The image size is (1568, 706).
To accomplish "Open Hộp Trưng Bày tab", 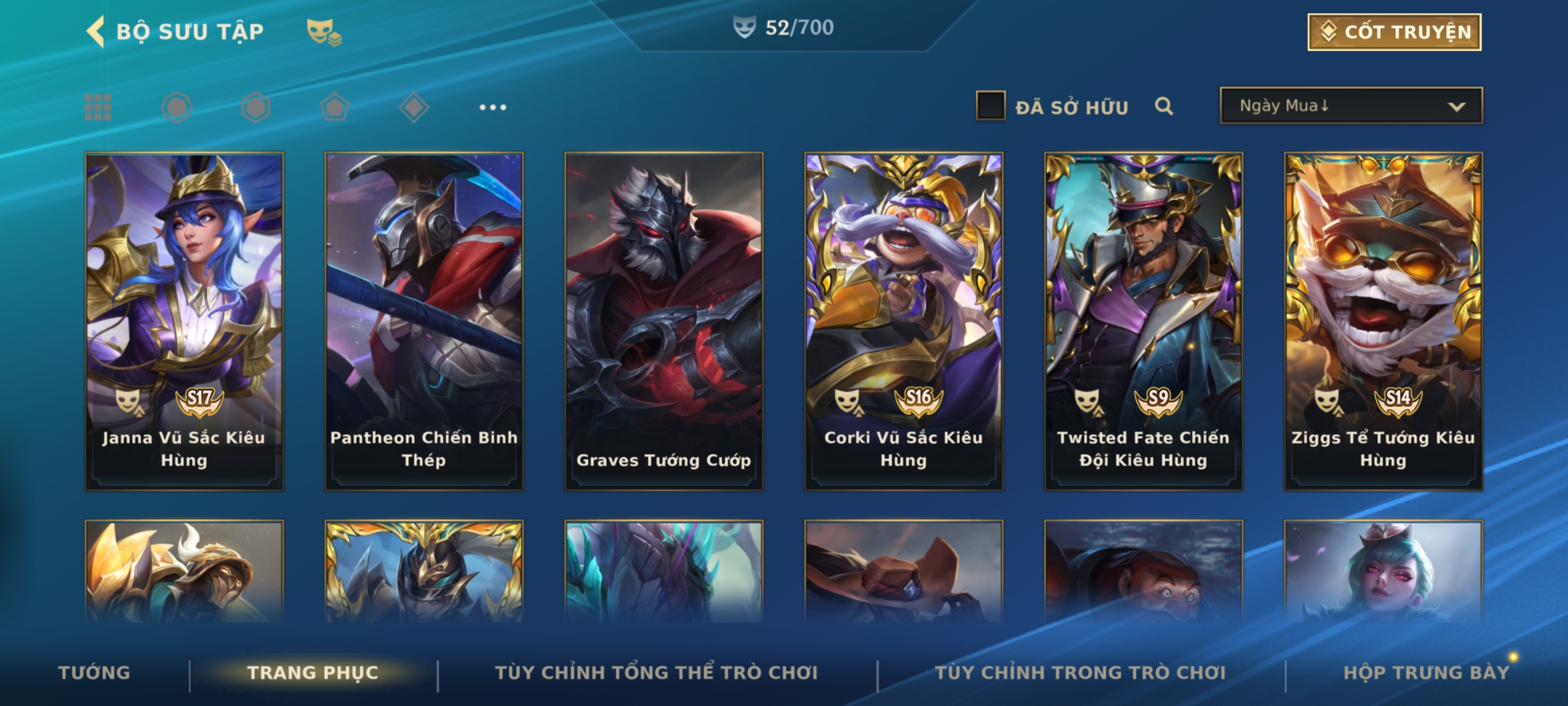I will tap(1426, 673).
